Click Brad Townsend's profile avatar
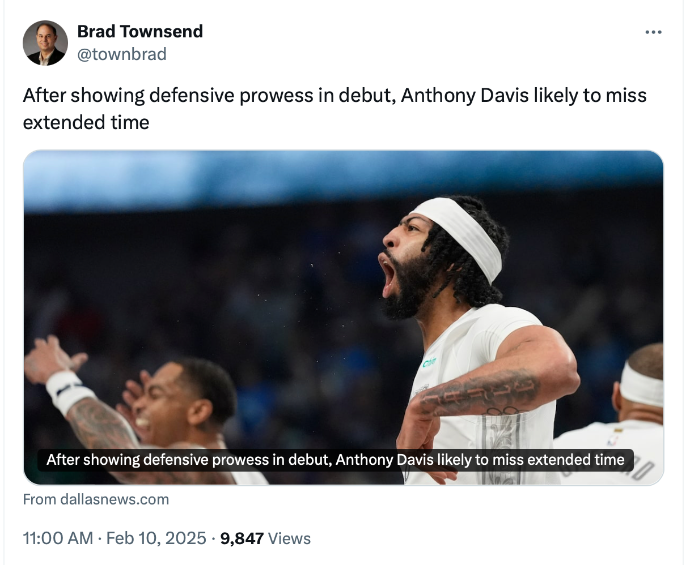Screen dimensions: 686x565 click(x=45, y=43)
